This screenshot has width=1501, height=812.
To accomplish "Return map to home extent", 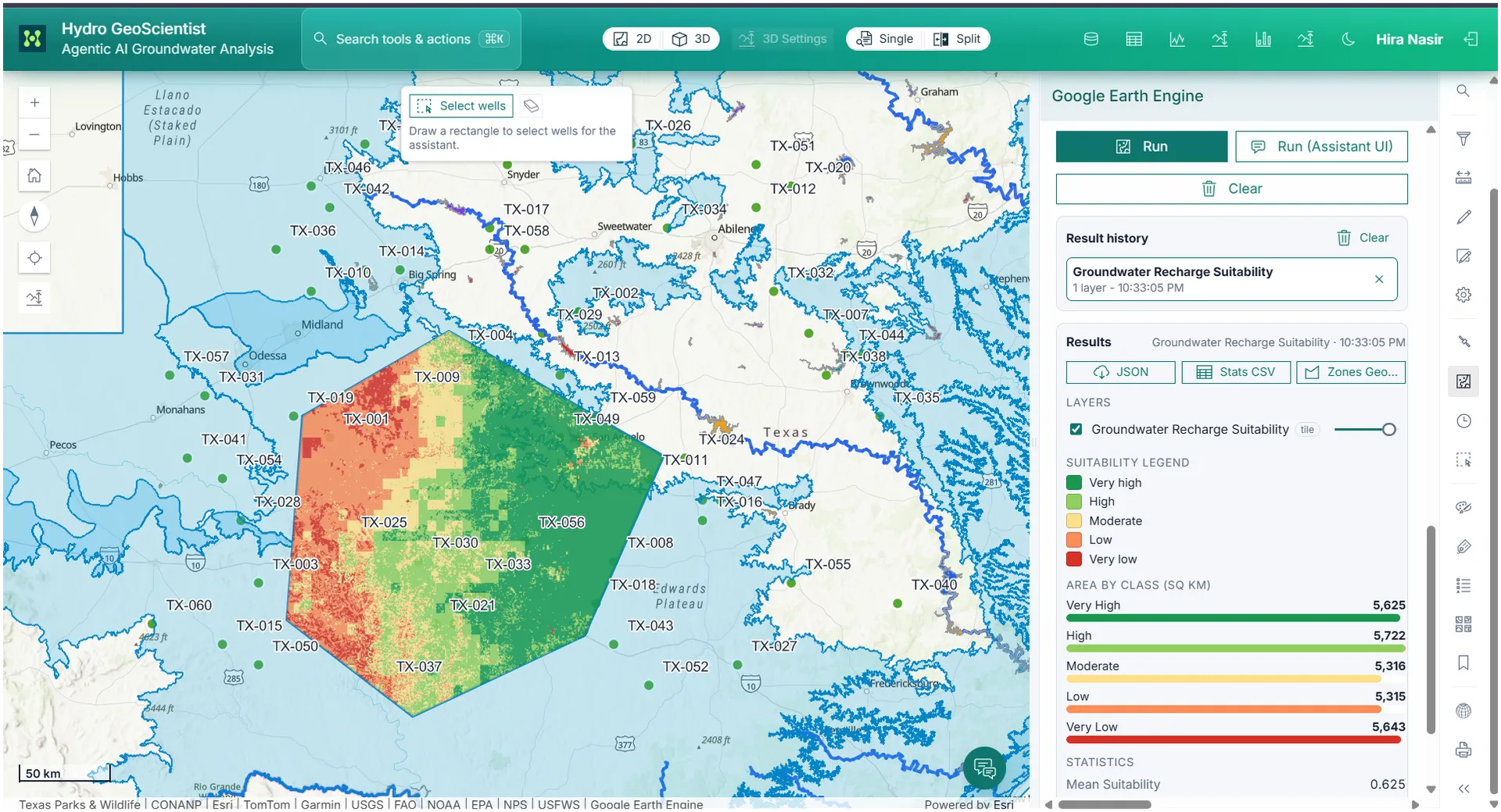I will click(x=34, y=175).
